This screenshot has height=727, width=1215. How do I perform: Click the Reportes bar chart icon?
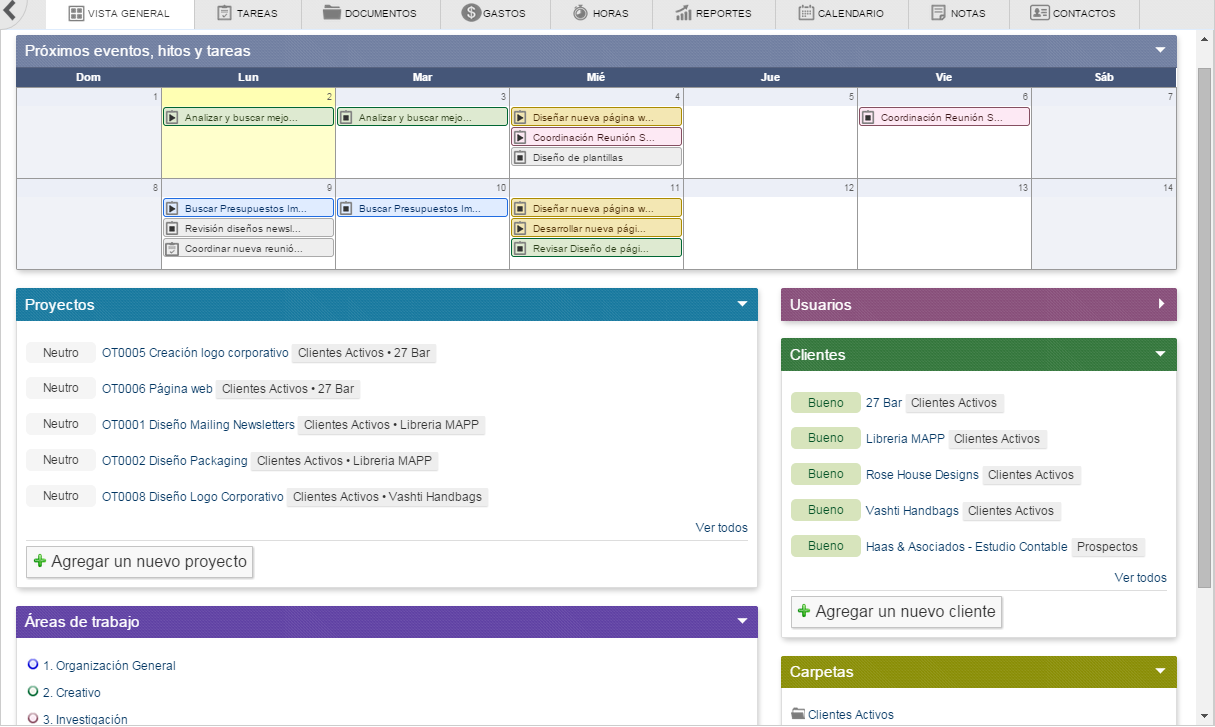click(x=684, y=13)
